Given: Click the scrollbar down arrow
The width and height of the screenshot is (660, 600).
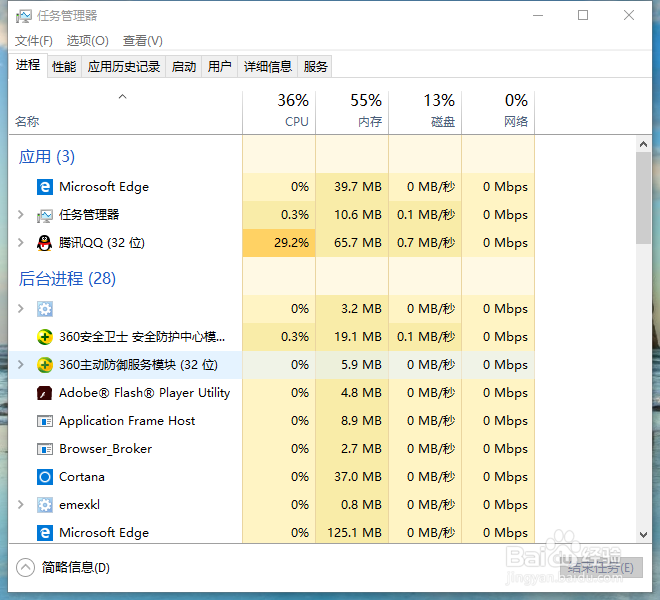Looking at the screenshot, I should [643, 535].
